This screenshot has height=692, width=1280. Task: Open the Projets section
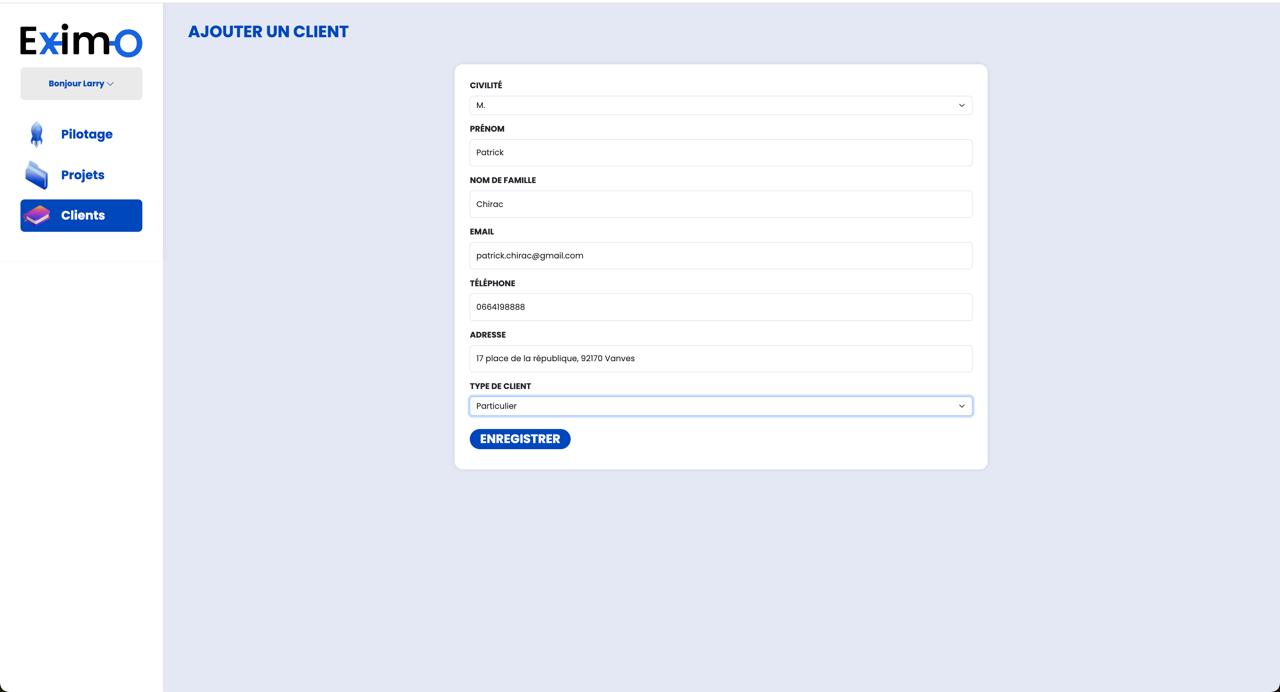[81, 175]
